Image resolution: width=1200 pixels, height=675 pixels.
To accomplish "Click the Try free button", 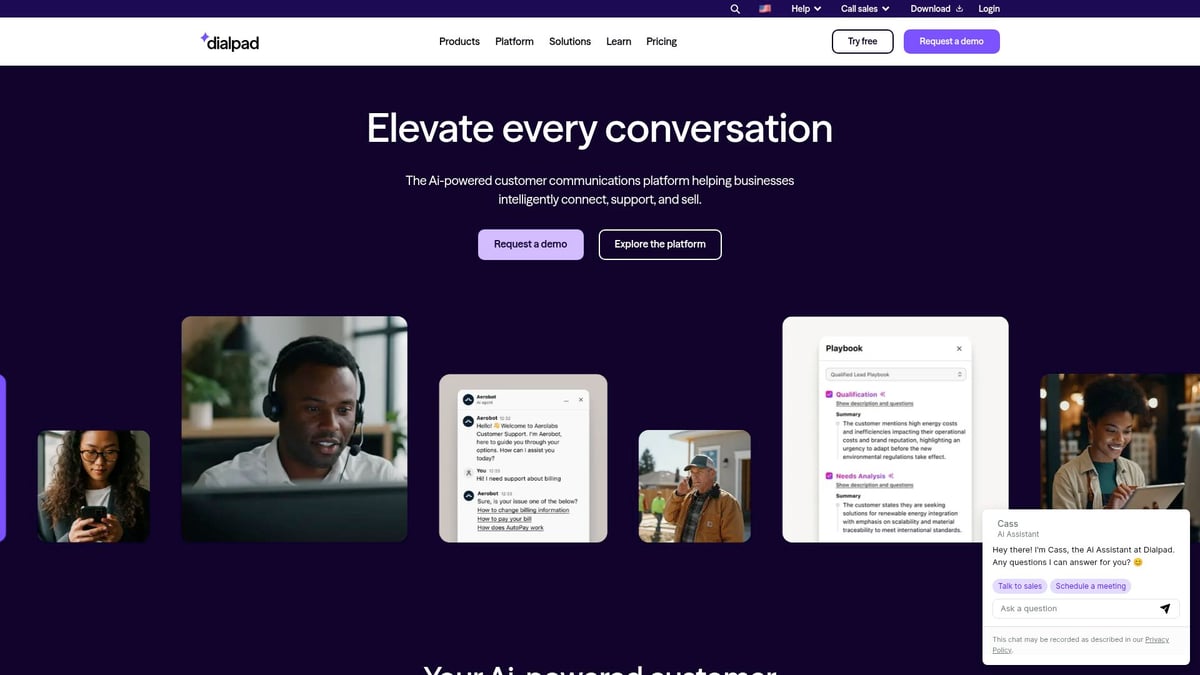I will click(x=862, y=41).
